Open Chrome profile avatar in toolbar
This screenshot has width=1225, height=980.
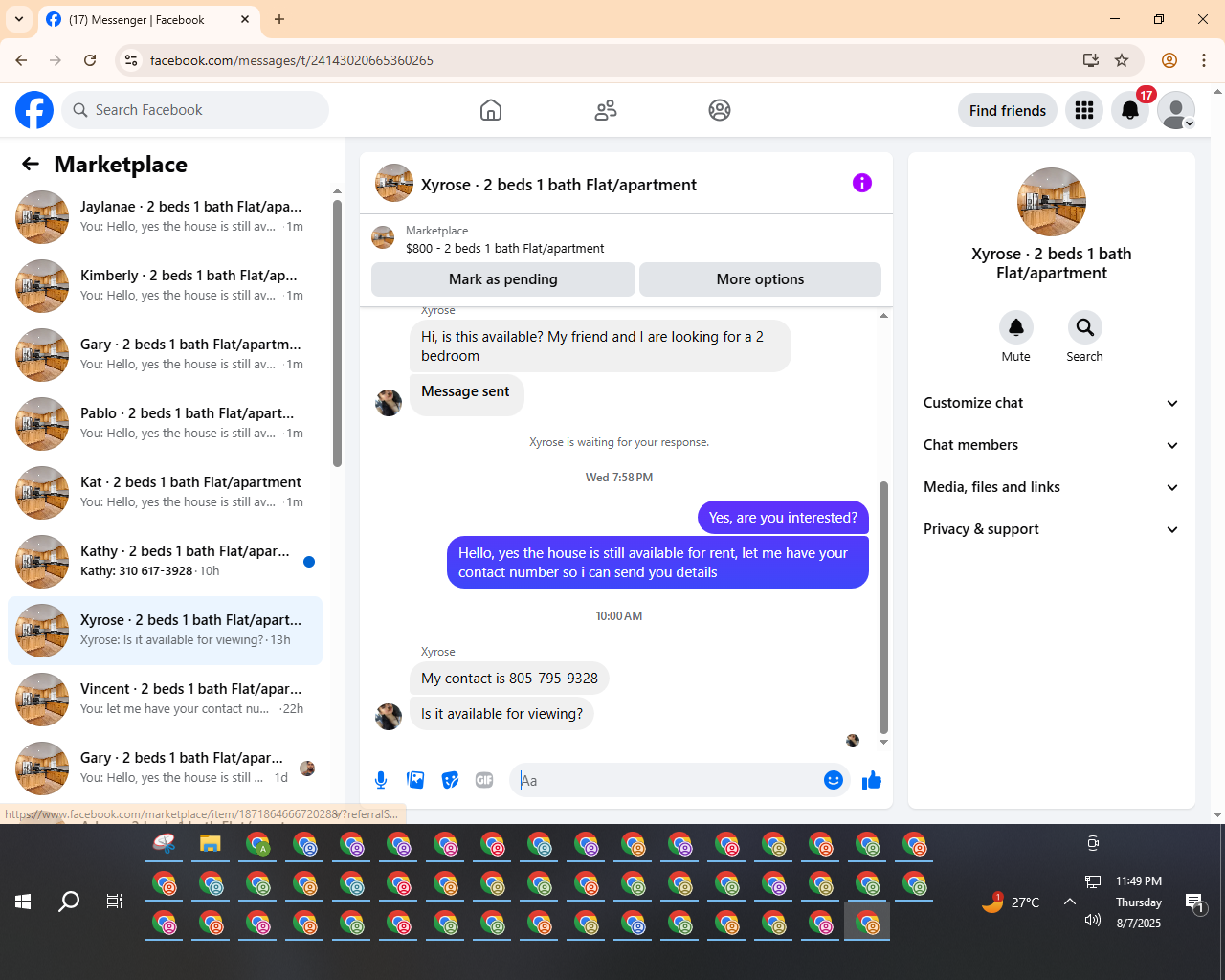pos(1169,60)
